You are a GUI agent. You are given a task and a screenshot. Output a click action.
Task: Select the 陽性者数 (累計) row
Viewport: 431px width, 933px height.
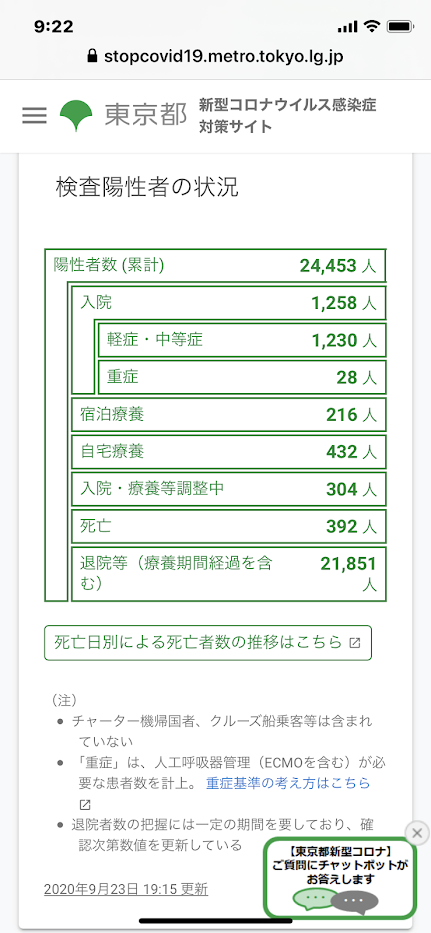click(x=216, y=265)
